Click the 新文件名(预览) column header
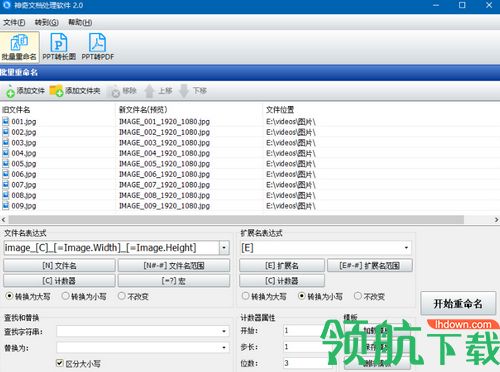Image resolution: width=500 pixels, height=372 pixels. pos(143,110)
